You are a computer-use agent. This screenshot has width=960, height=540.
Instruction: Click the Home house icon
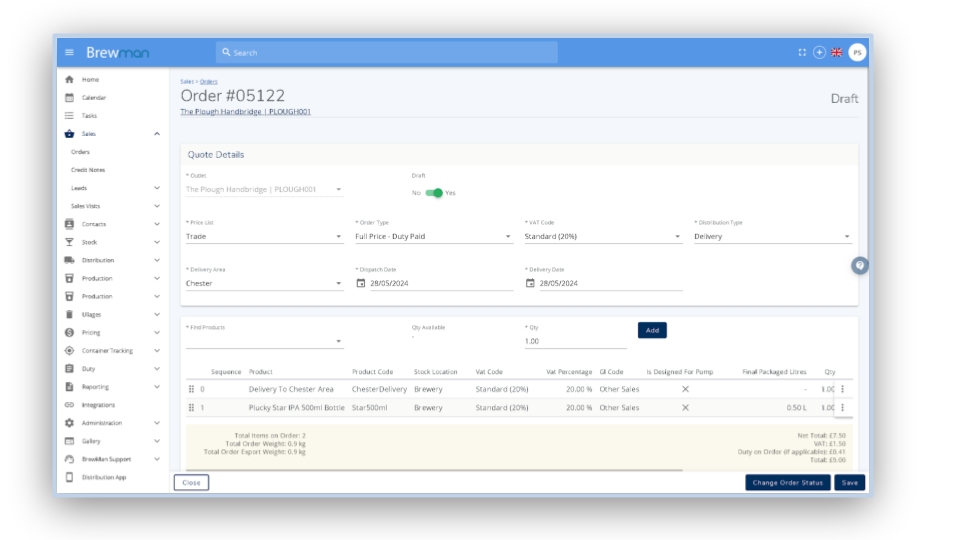click(x=69, y=80)
